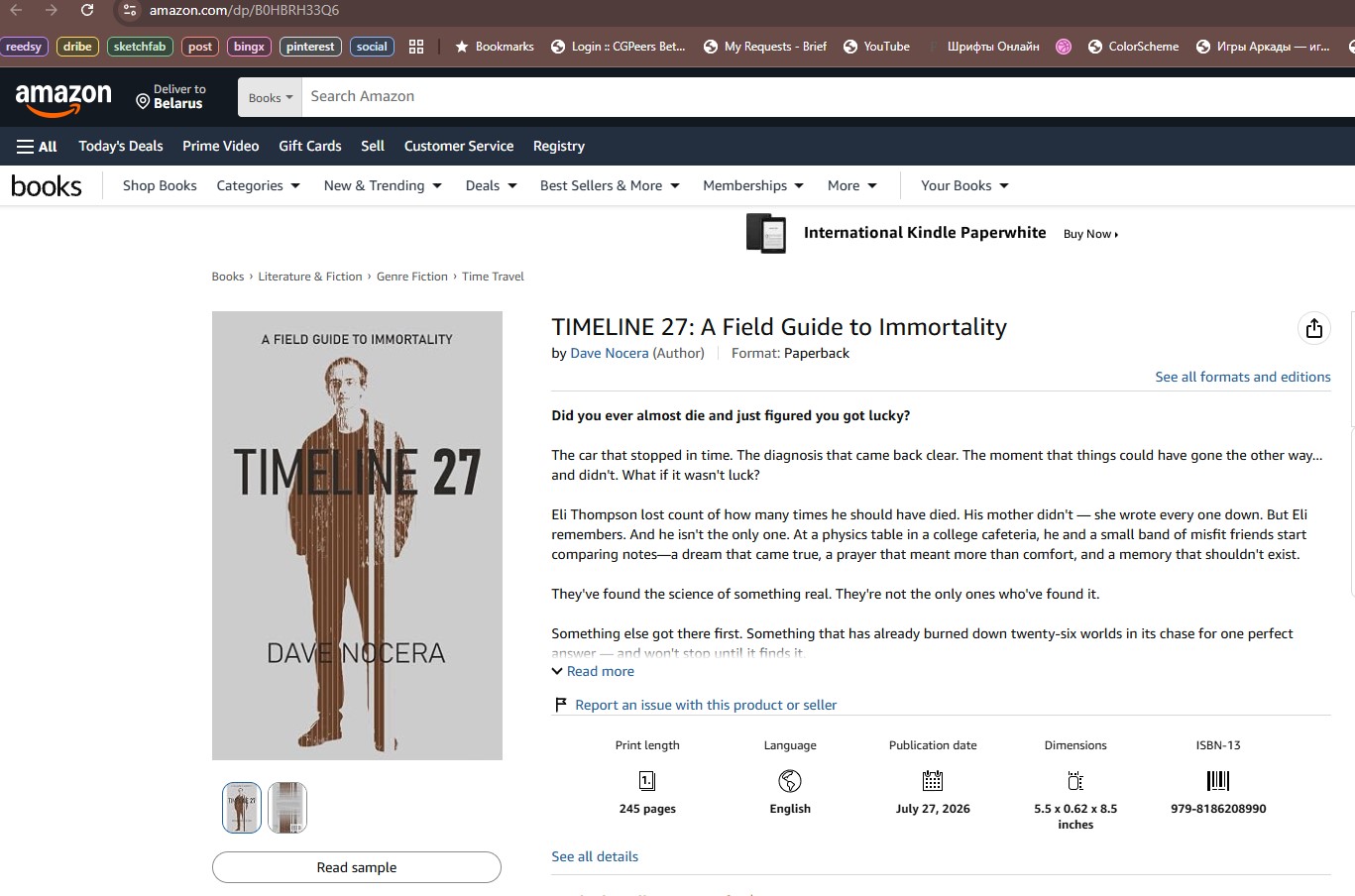The image size is (1355, 896).
Task: Open the pinterest bookmark group
Action: (310, 47)
